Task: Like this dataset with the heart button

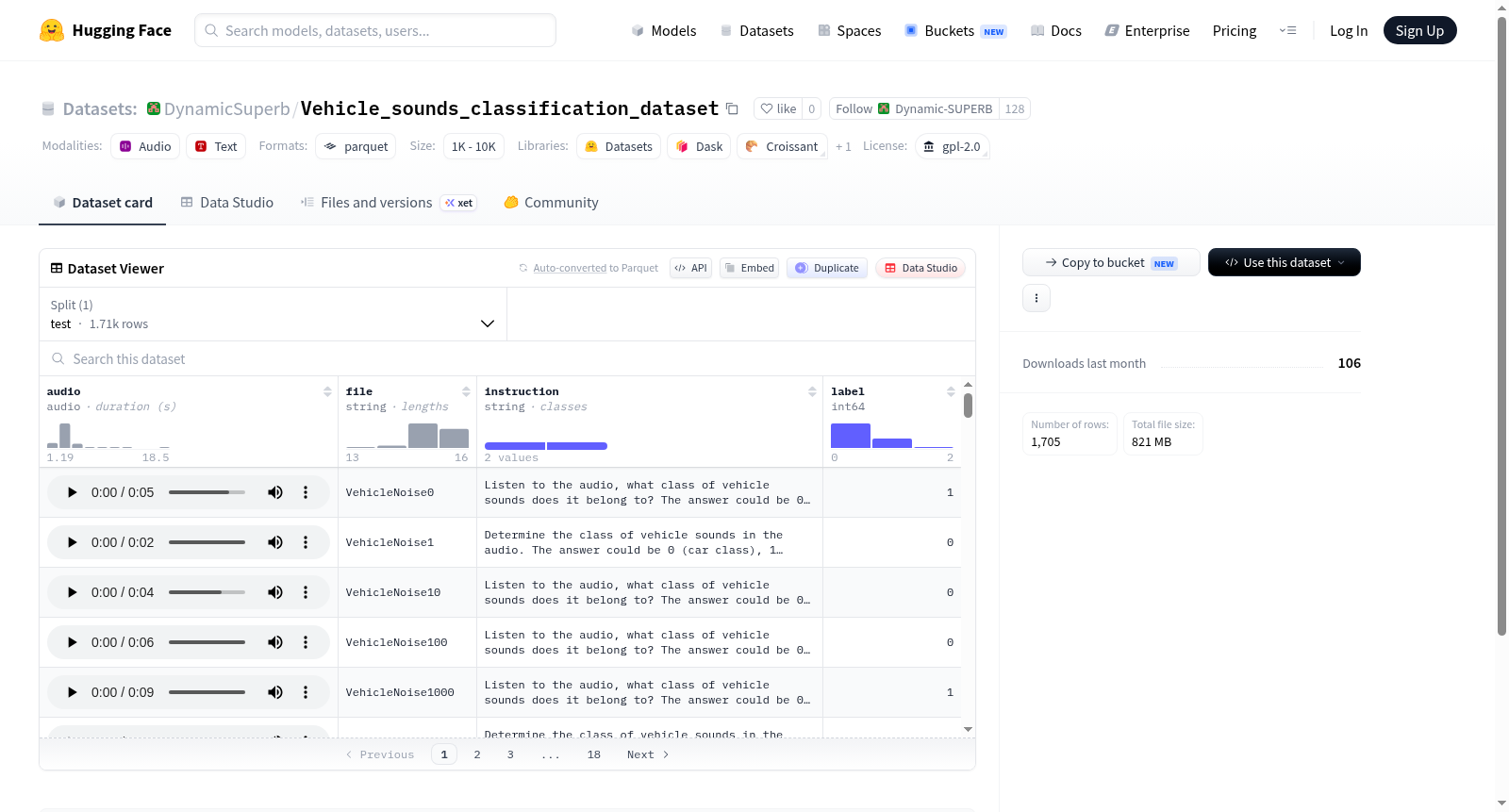Action: click(778, 108)
